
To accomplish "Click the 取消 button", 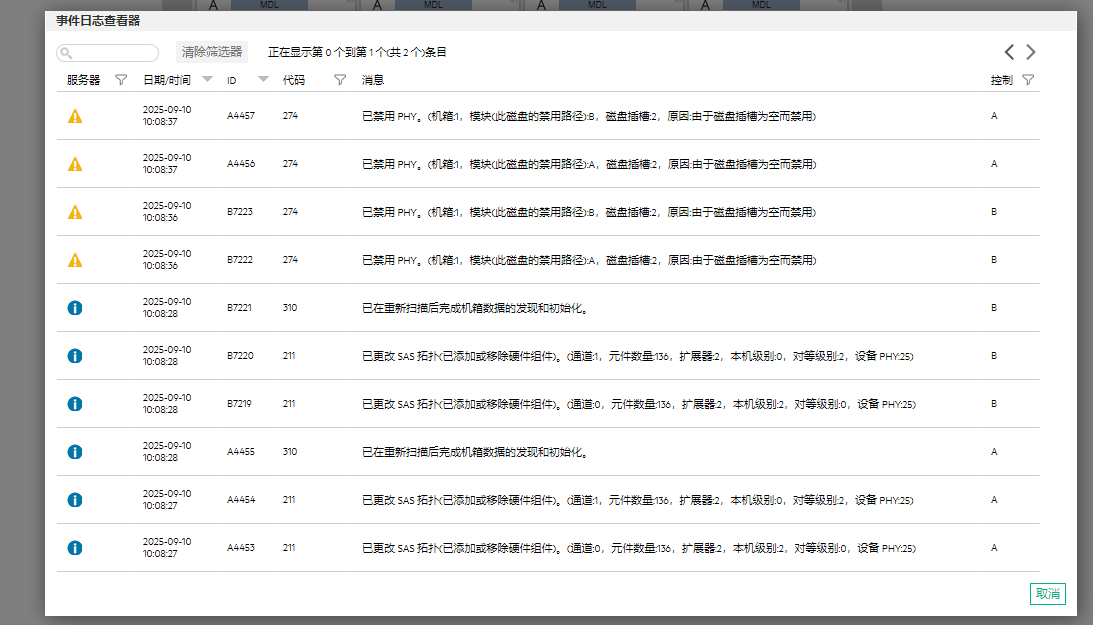I will click(1048, 594).
